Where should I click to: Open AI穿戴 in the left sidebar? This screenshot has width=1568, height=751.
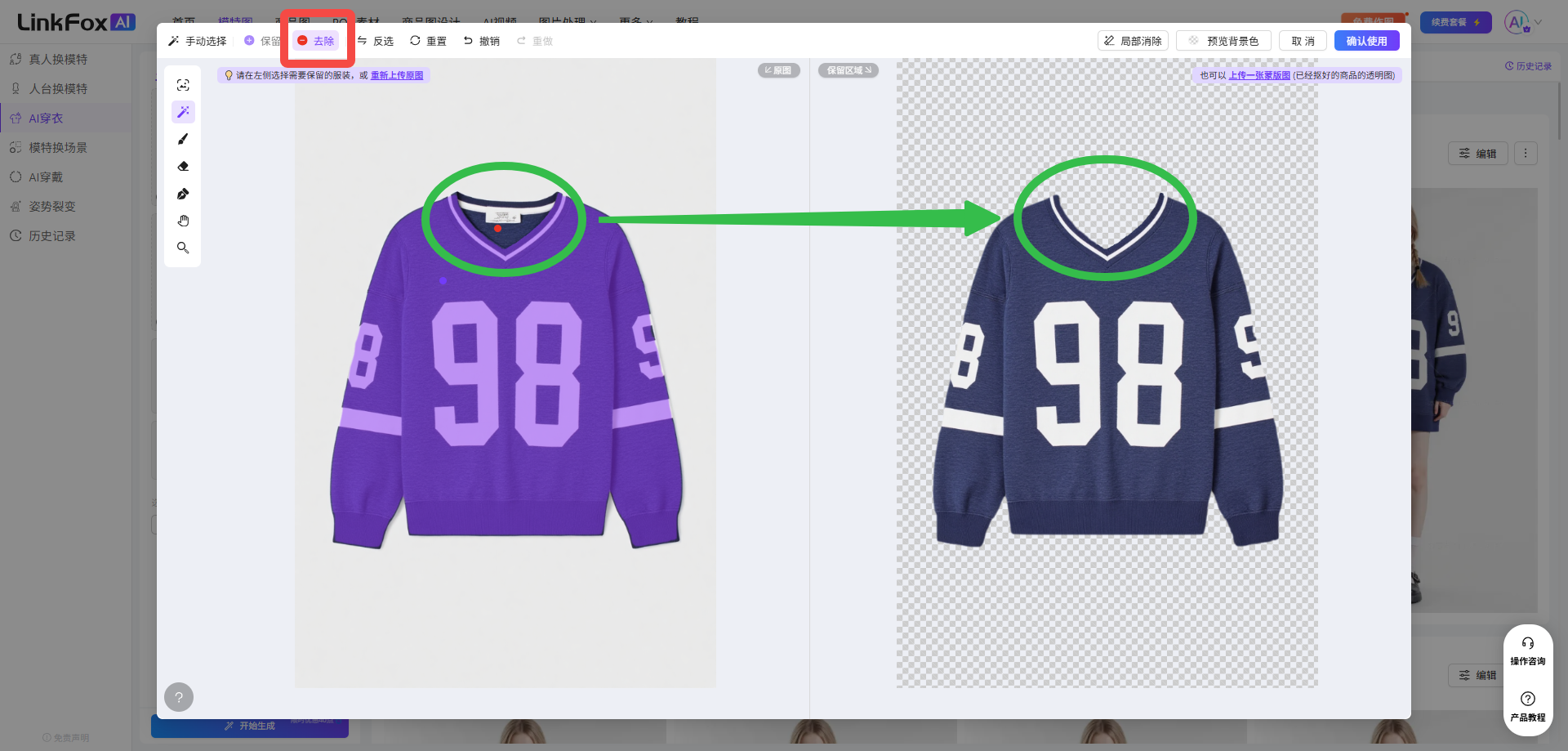(x=46, y=177)
